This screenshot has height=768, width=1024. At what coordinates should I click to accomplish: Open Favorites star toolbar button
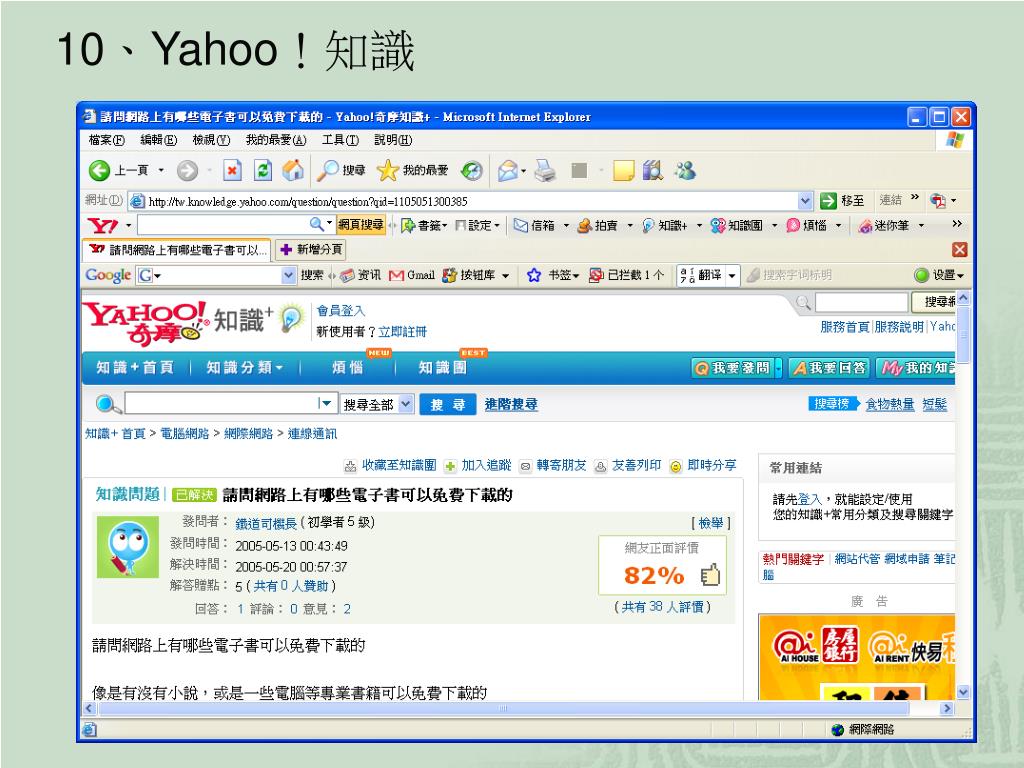413,171
